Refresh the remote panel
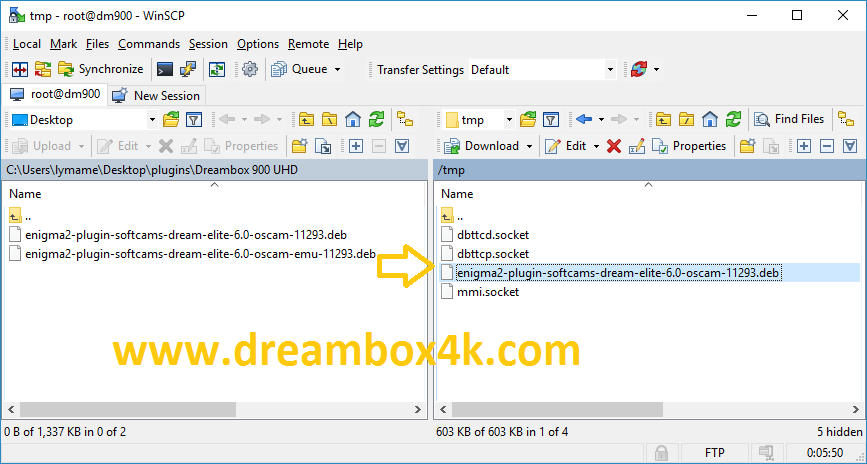867x464 pixels. click(x=734, y=119)
